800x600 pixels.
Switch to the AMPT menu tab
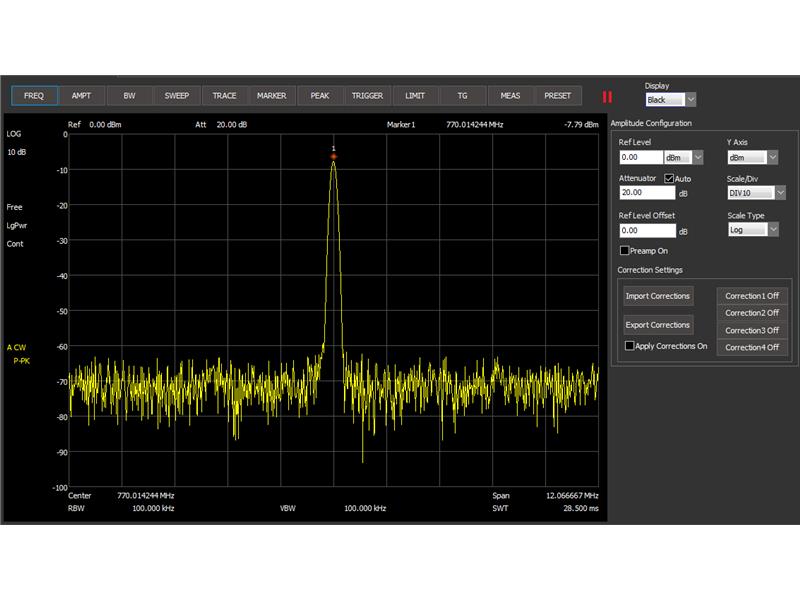(x=82, y=96)
